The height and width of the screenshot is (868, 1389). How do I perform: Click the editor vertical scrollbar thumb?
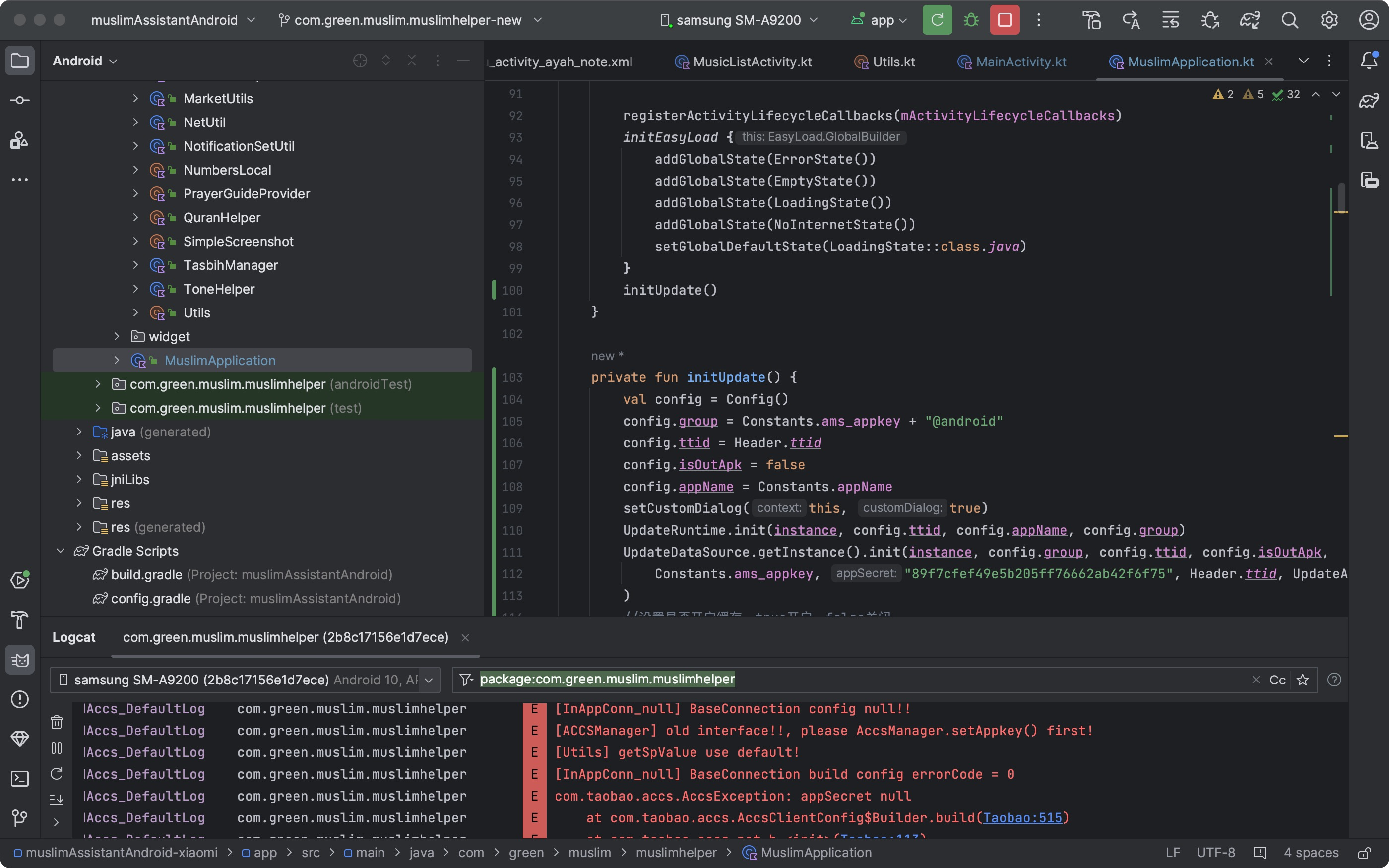(1341, 197)
